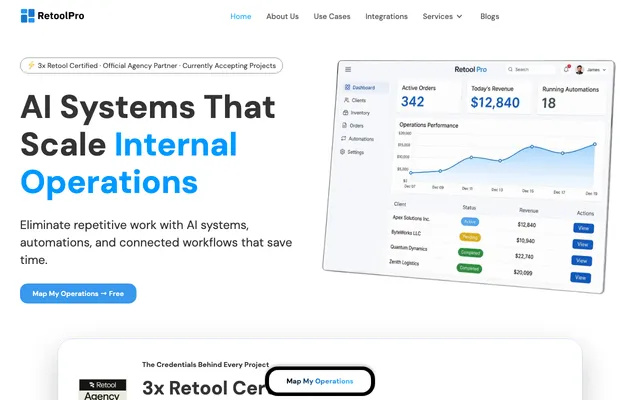Click the Zenith Logistics client name
This screenshot has width=640, height=400.
(x=404, y=262)
